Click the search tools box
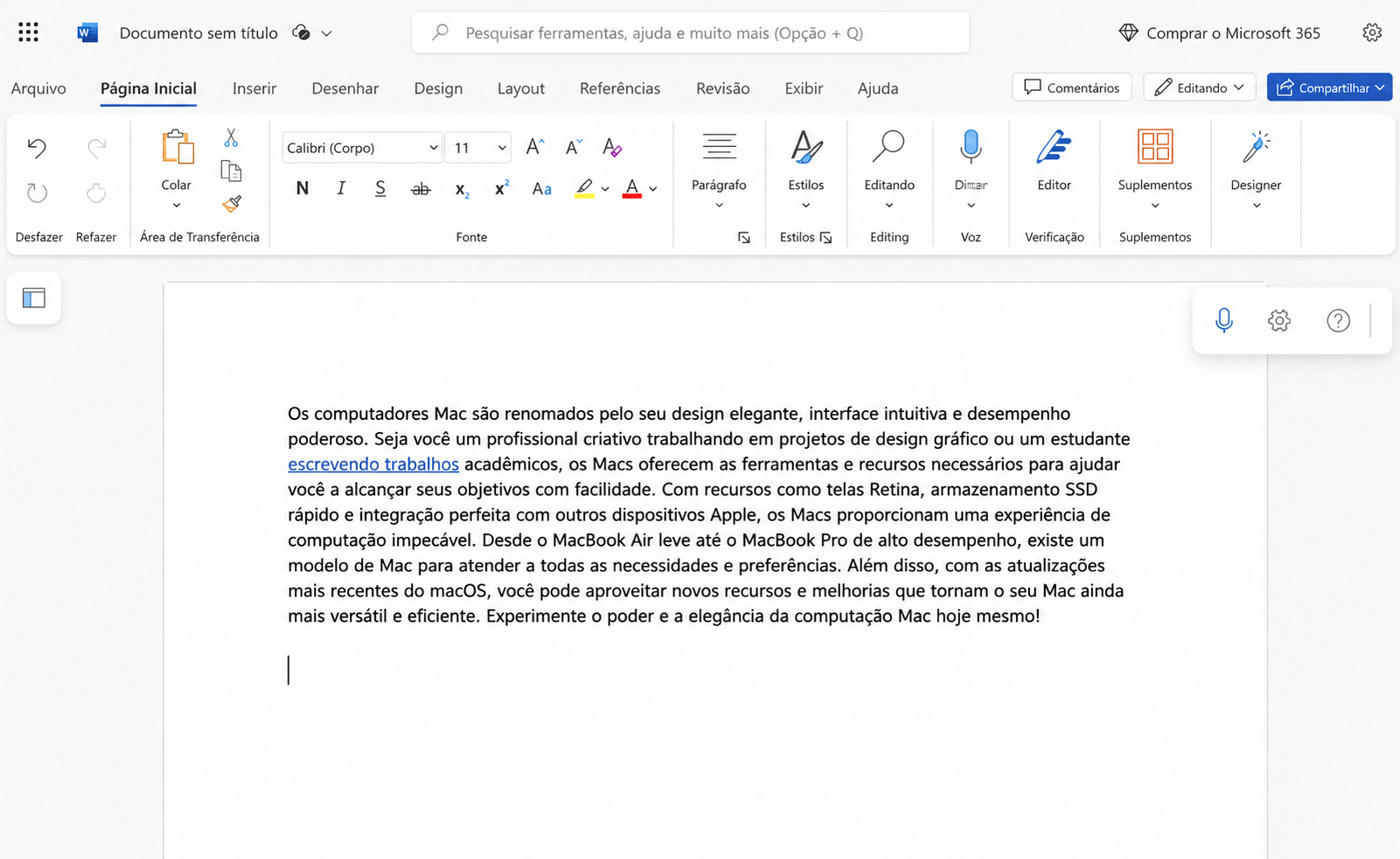This screenshot has width=1400, height=859. [691, 32]
